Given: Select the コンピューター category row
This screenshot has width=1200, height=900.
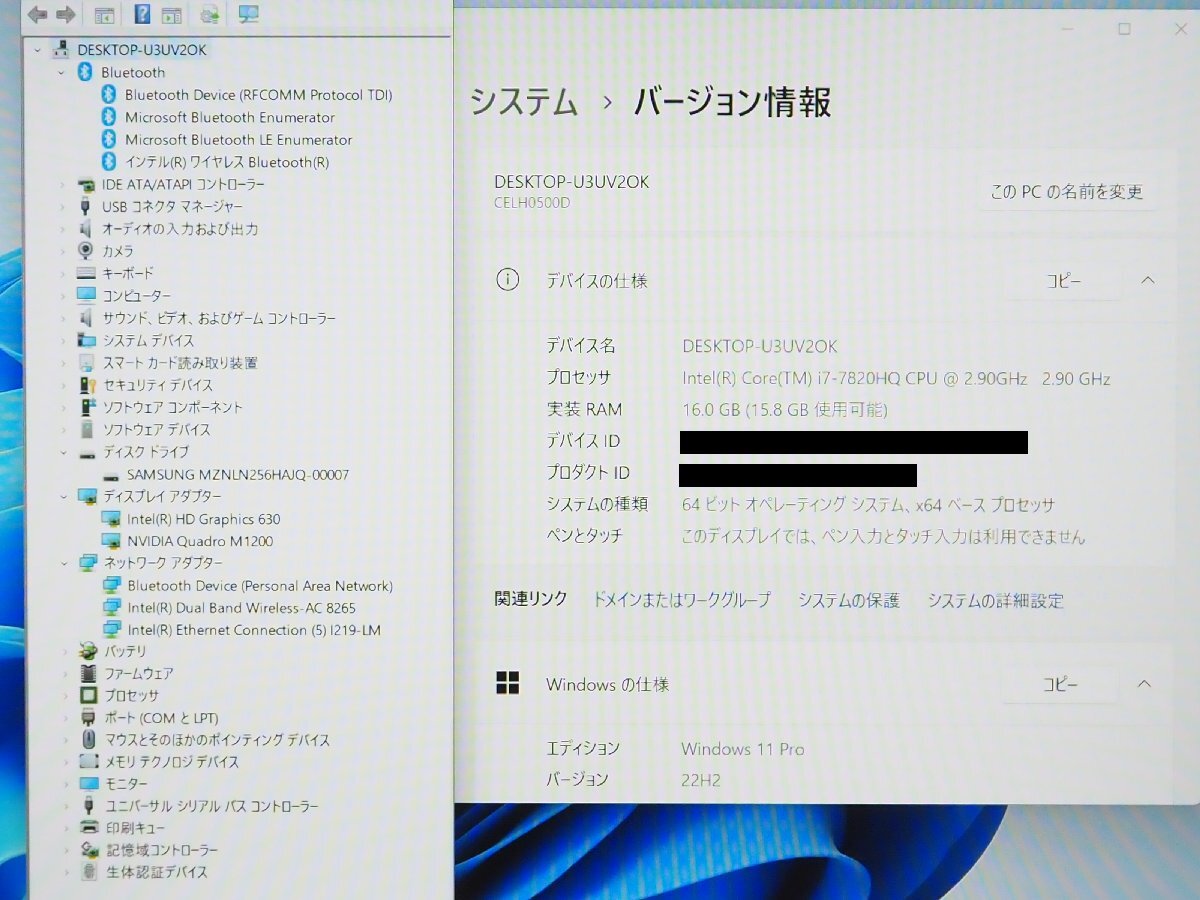Looking at the screenshot, I should coord(136,296).
